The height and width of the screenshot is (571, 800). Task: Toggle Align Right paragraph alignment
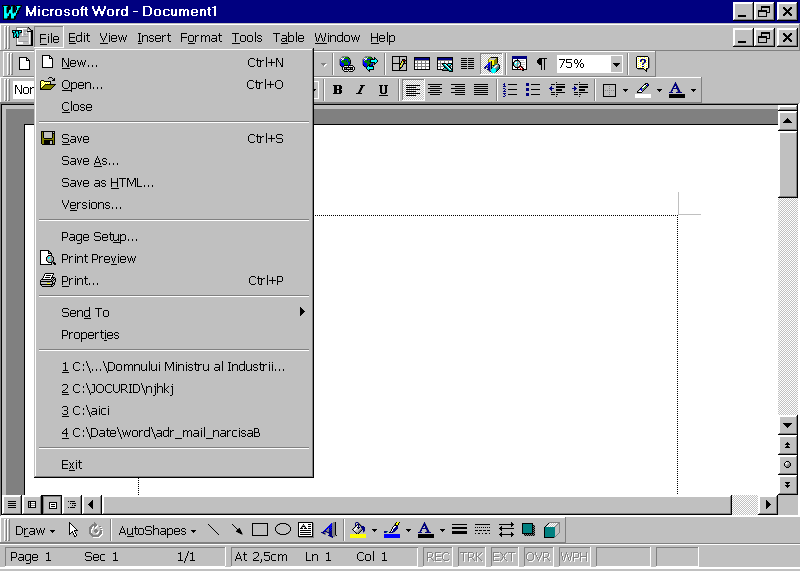click(x=458, y=90)
